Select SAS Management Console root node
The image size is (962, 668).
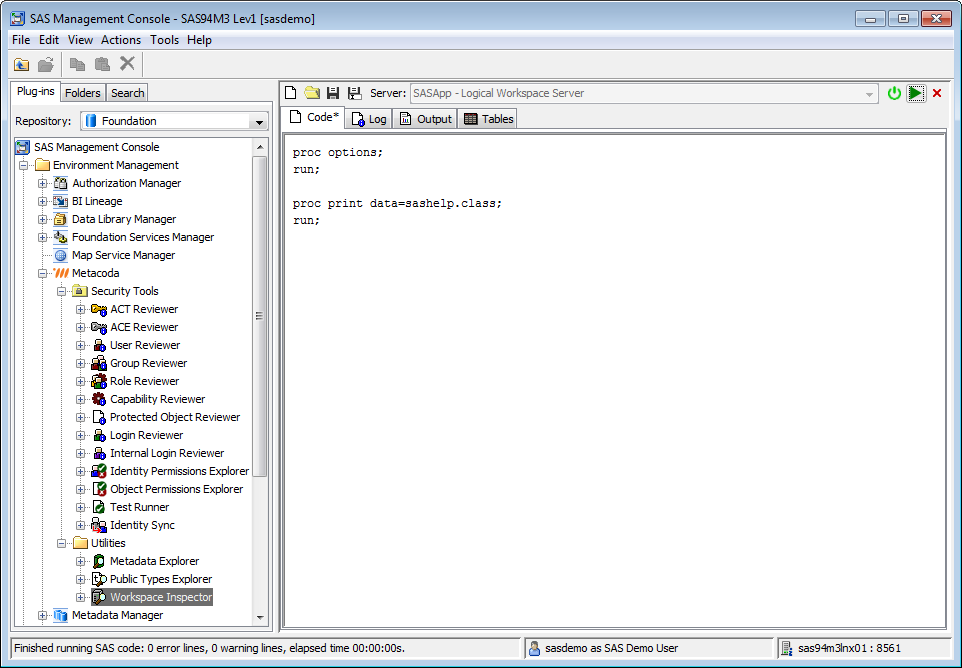coord(96,147)
